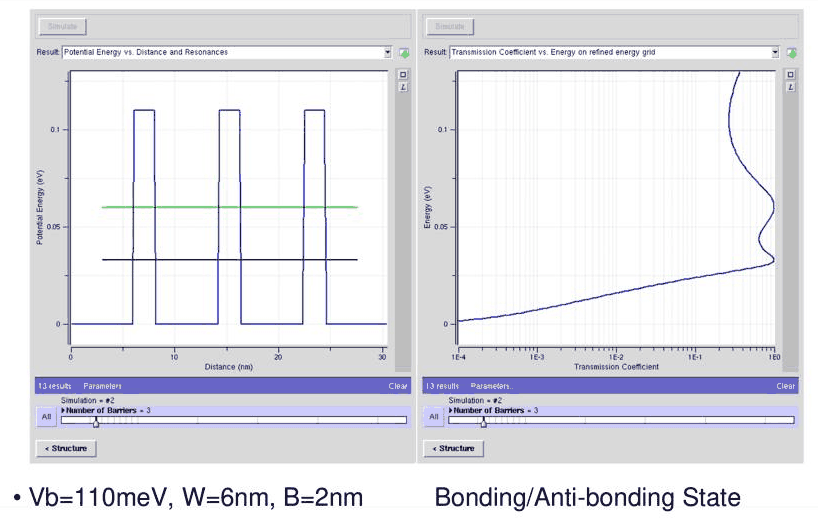This screenshot has height=526, width=818.
Task: Expand Number of Barriers triangle in right panel
Action: coord(451,411)
